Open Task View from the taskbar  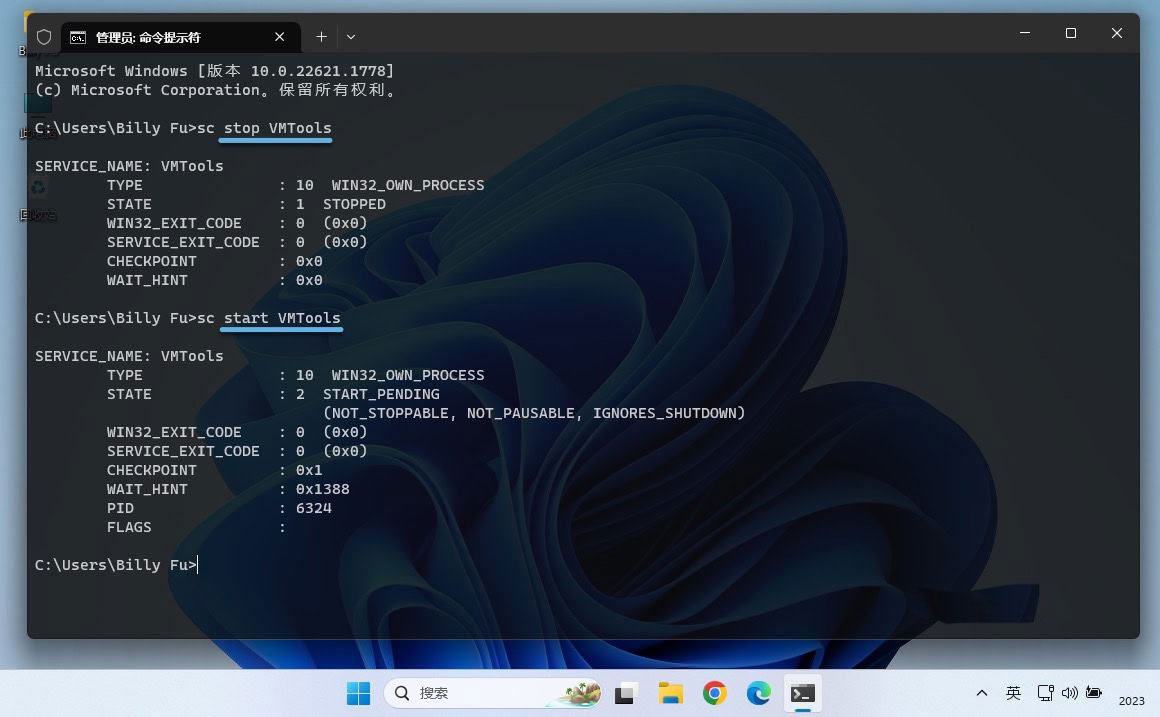[627, 693]
